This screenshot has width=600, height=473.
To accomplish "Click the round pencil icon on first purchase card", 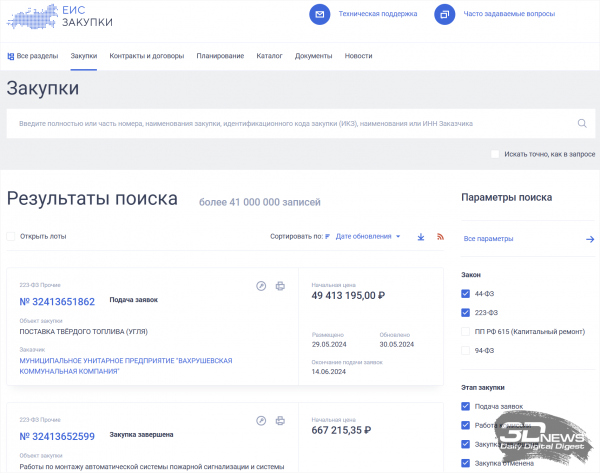I will pyautogui.click(x=261, y=286).
